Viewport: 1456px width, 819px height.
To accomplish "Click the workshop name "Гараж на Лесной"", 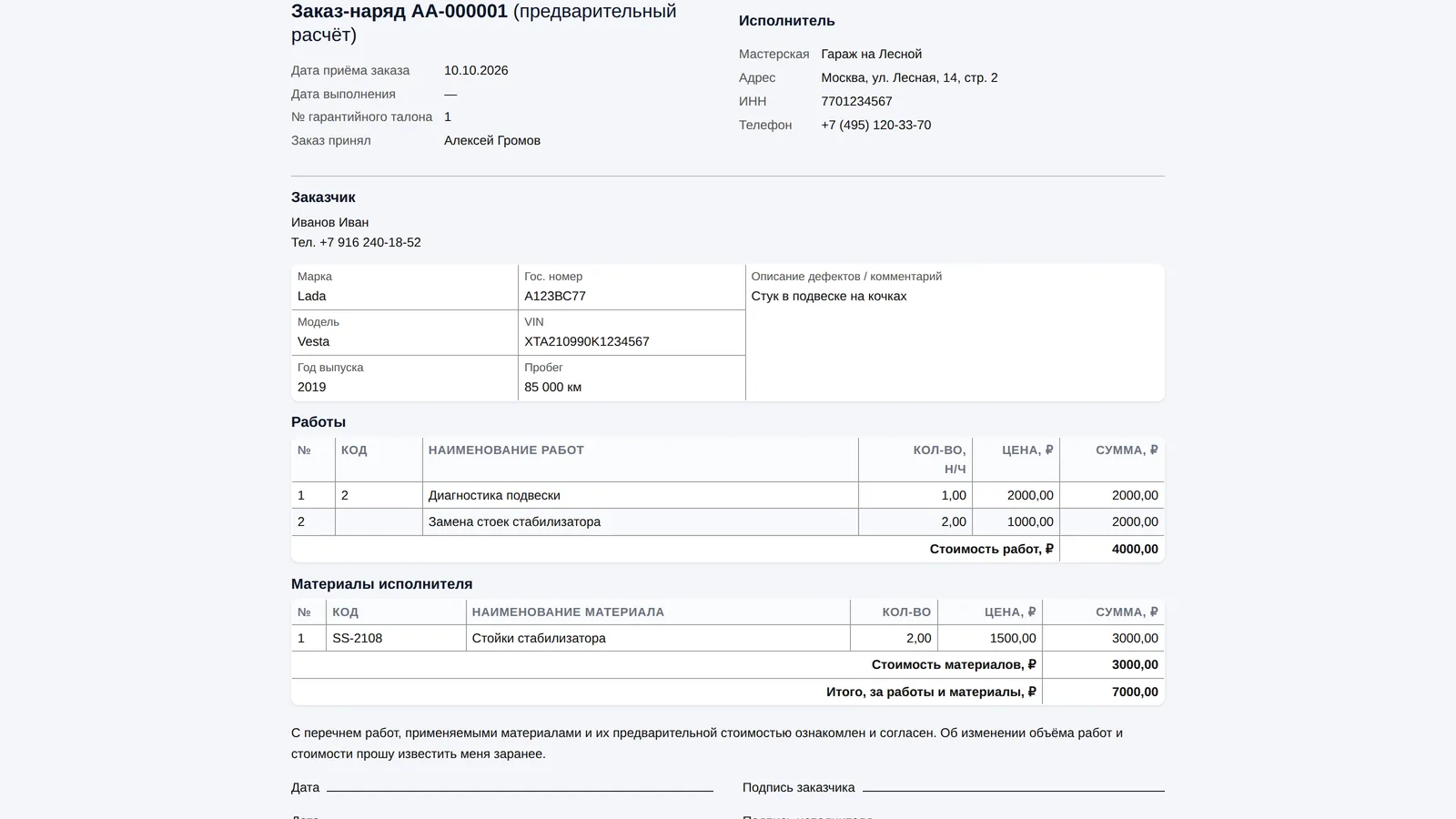I will pos(871,54).
